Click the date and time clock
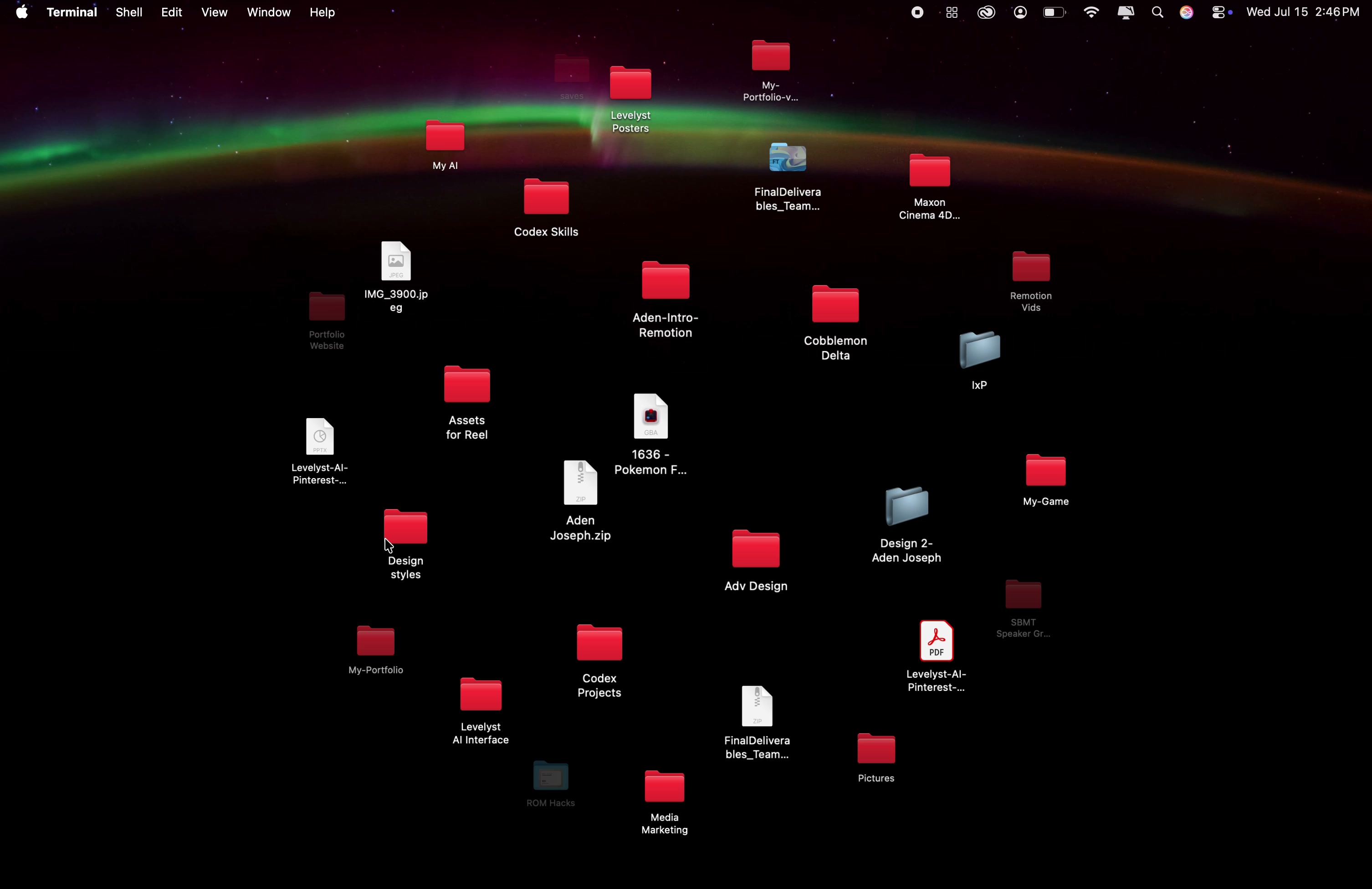Viewport: 1372px width, 889px height. [1303, 12]
